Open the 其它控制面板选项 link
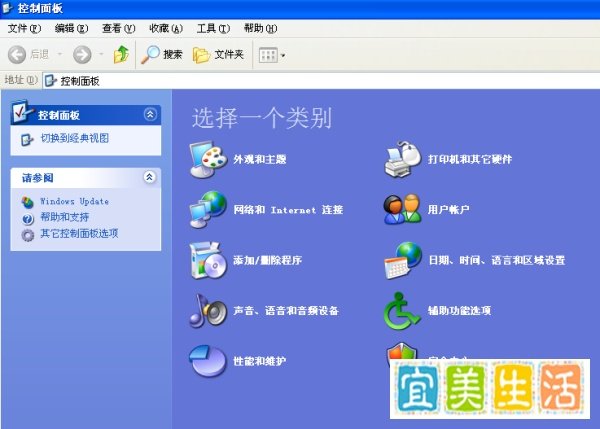 pos(80,233)
